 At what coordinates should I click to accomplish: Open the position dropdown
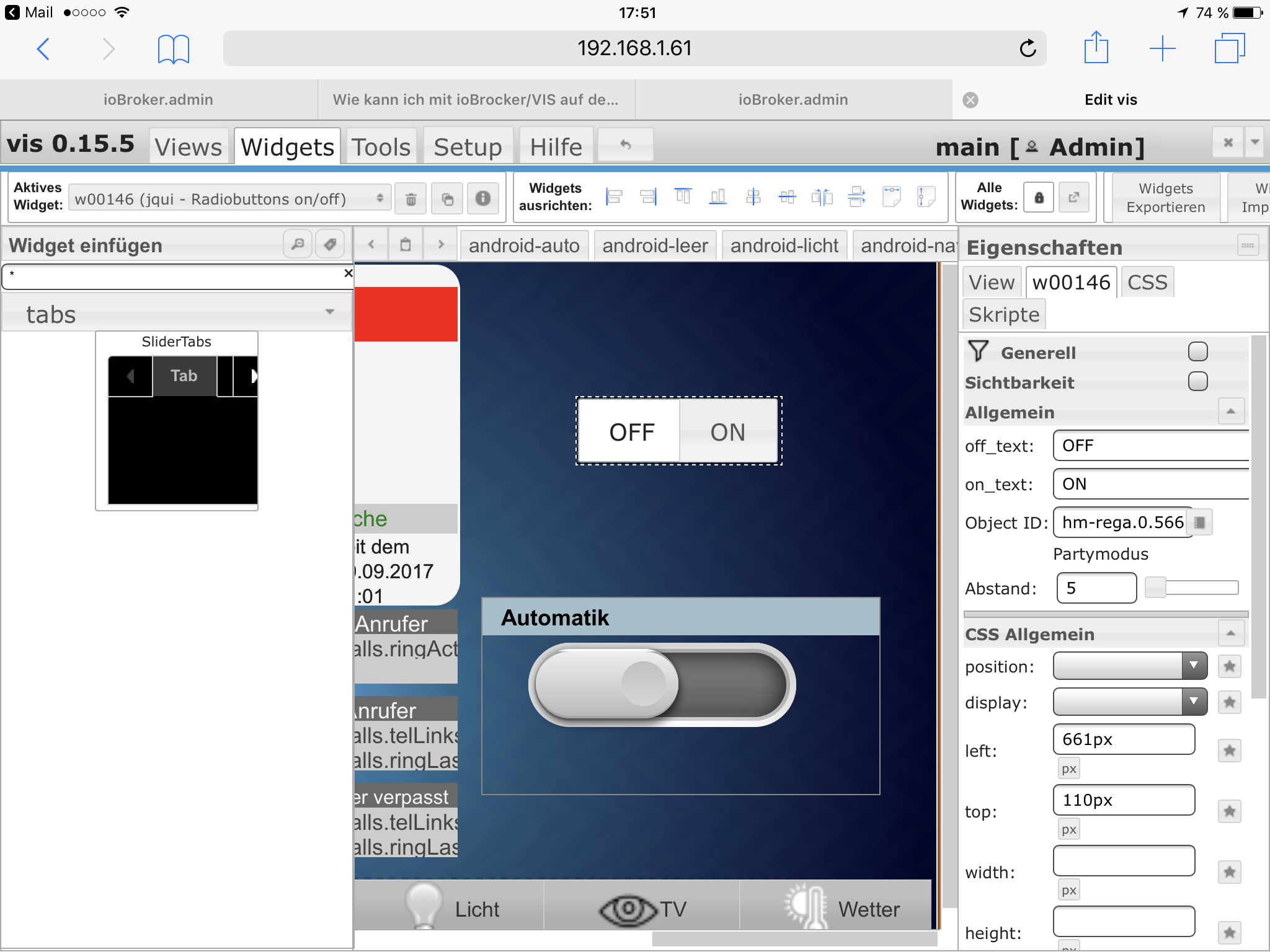coord(1130,666)
